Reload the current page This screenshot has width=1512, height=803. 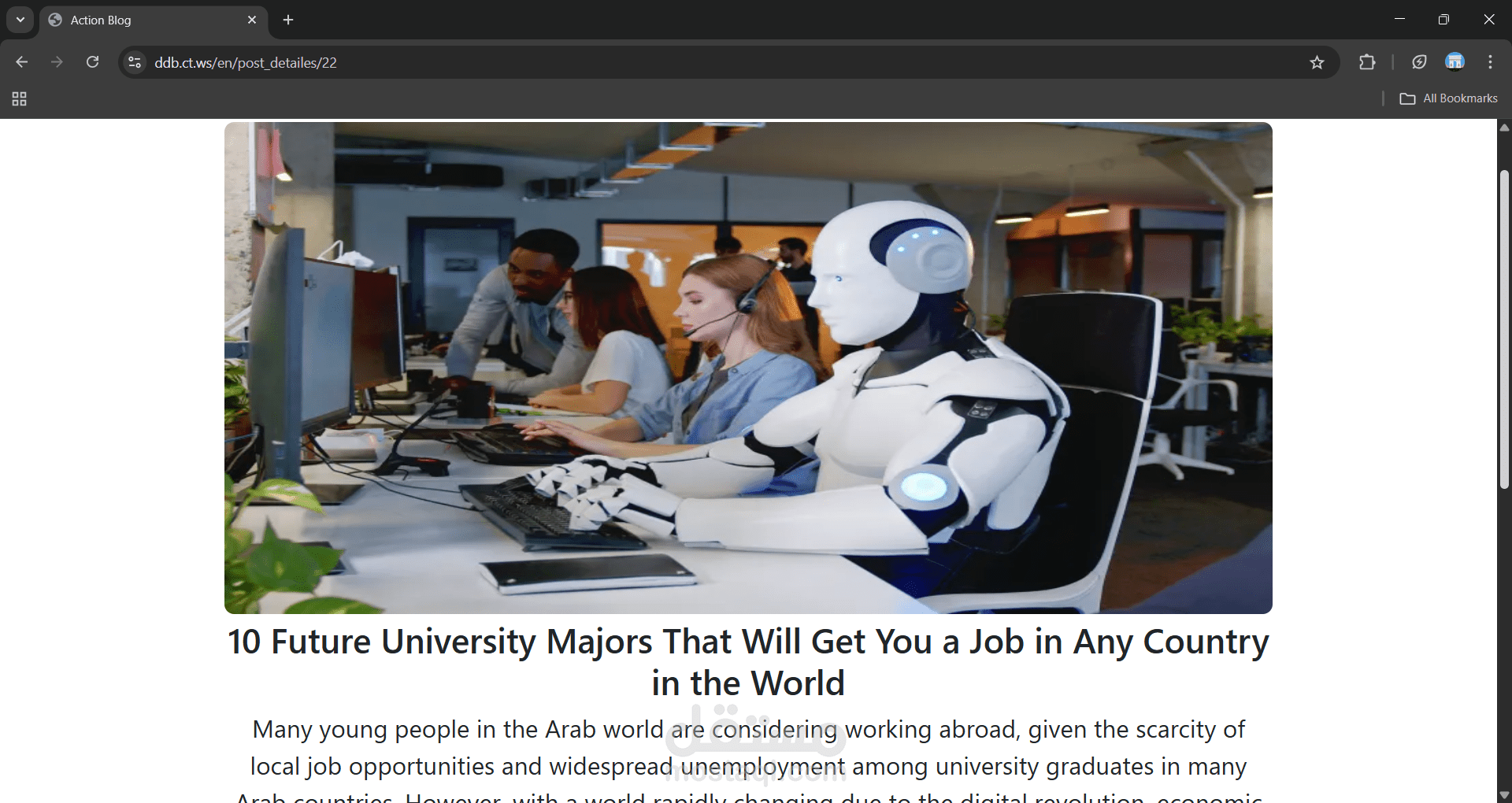(92, 62)
